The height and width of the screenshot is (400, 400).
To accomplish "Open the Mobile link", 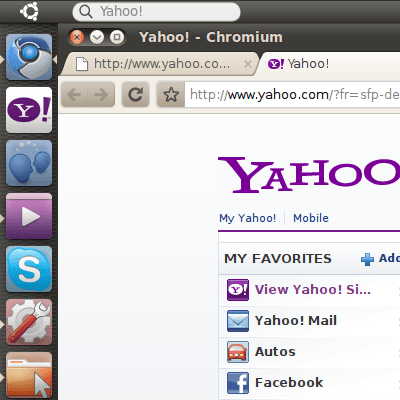I will [x=311, y=218].
